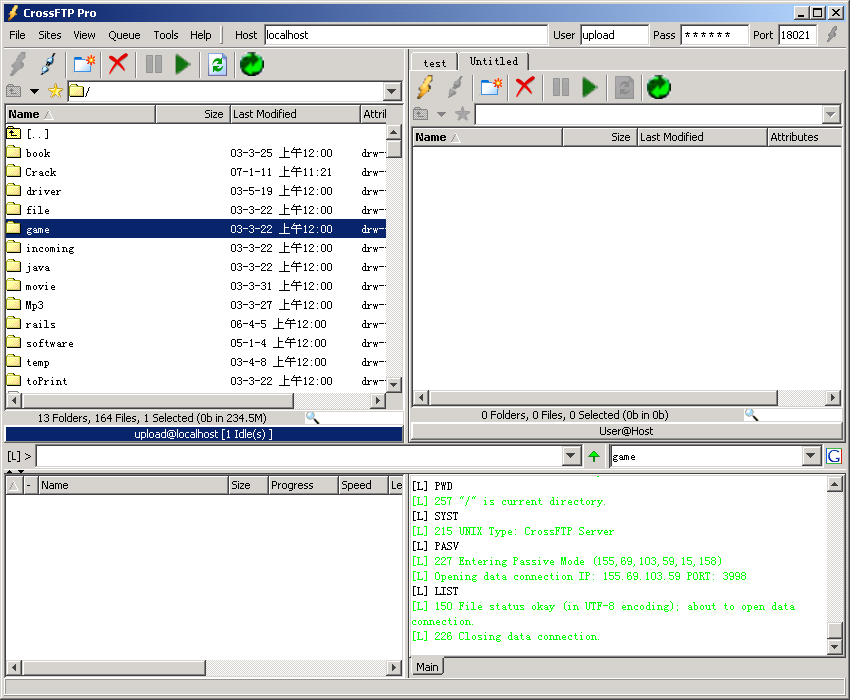This screenshot has height=700, width=850.
Task: Open the Sites menu
Action: 49,35
